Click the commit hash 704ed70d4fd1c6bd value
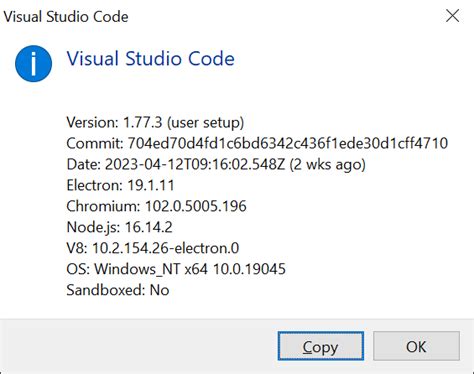The height and width of the screenshot is (374, 474). click(288, 143)
